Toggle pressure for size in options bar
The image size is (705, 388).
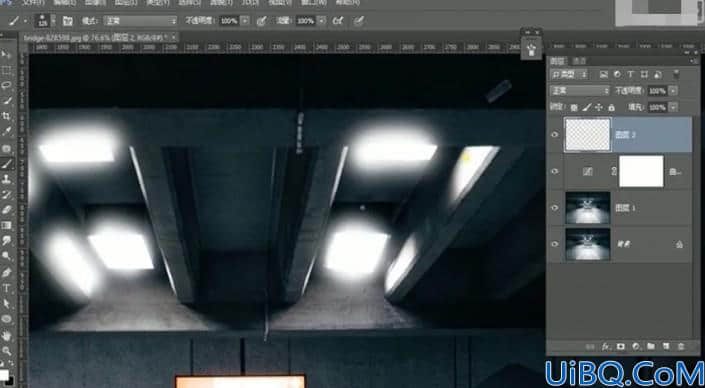(x=358, y=21)
